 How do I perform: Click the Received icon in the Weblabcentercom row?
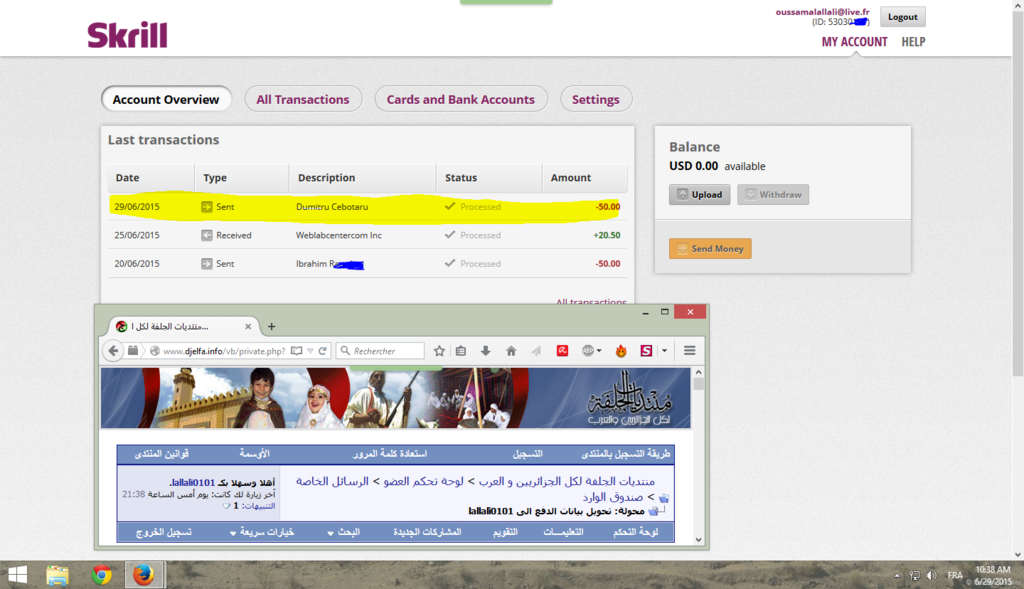[206, 235]
